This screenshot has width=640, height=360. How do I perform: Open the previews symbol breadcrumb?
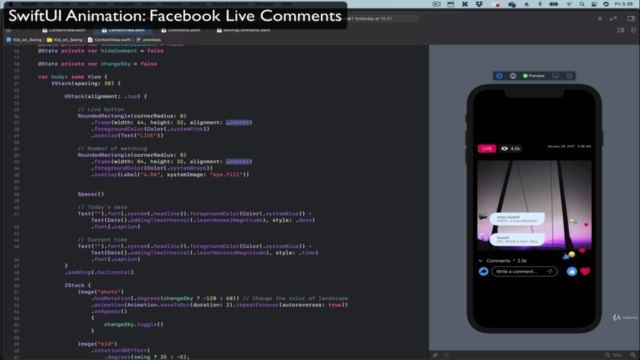(149, 40)
